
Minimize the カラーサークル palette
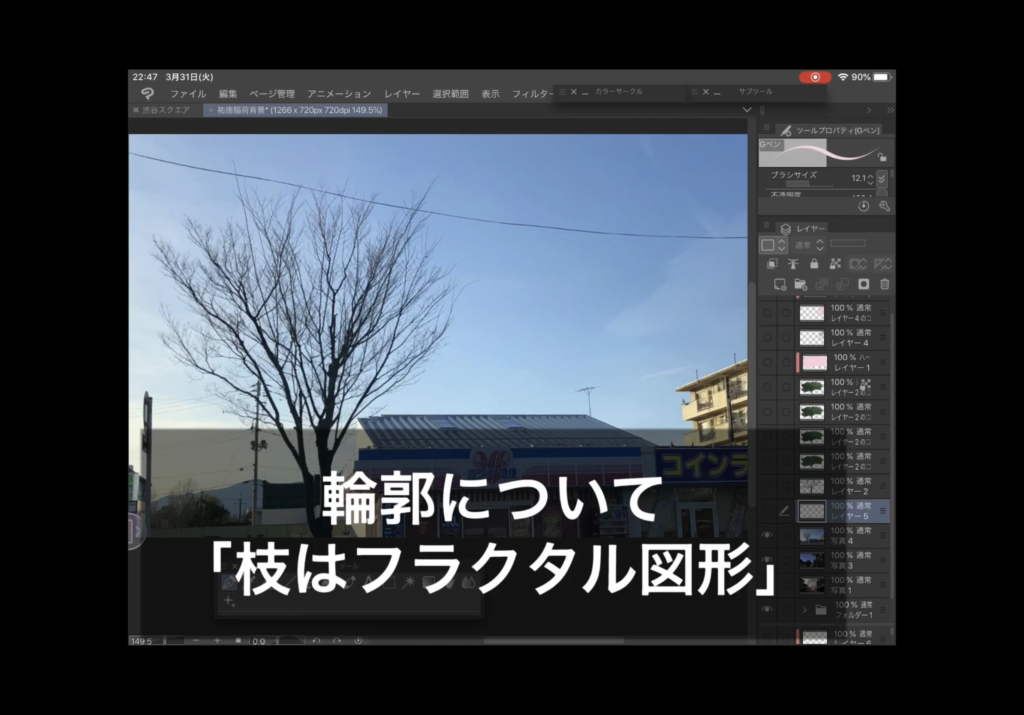coord(585,93)
